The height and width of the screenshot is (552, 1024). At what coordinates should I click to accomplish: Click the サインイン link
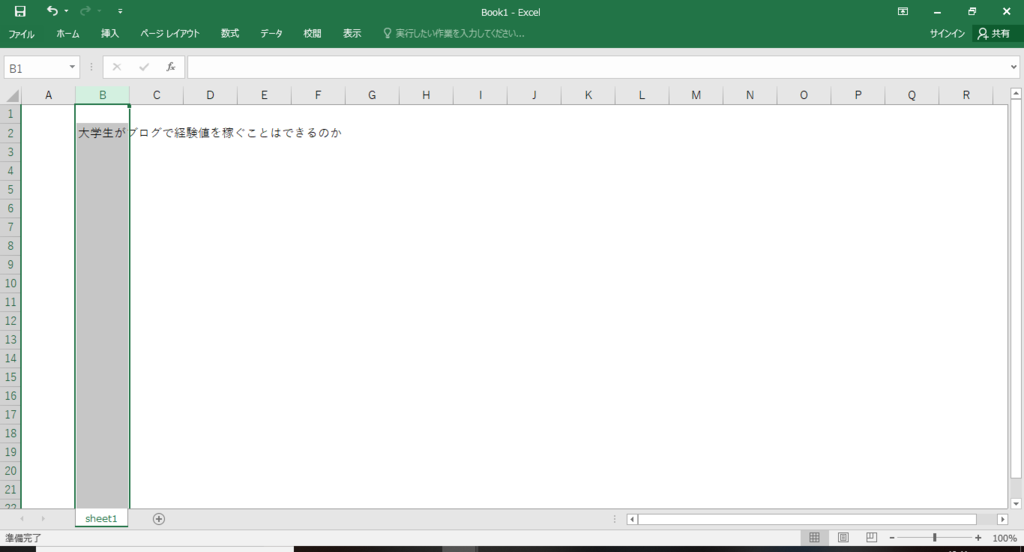point(947,33)
